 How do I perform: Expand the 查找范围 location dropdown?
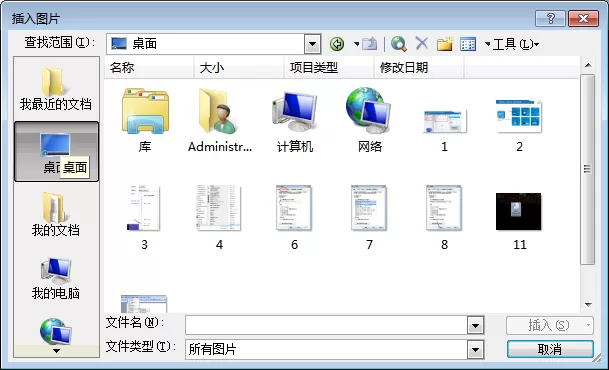tap(312, 44)
